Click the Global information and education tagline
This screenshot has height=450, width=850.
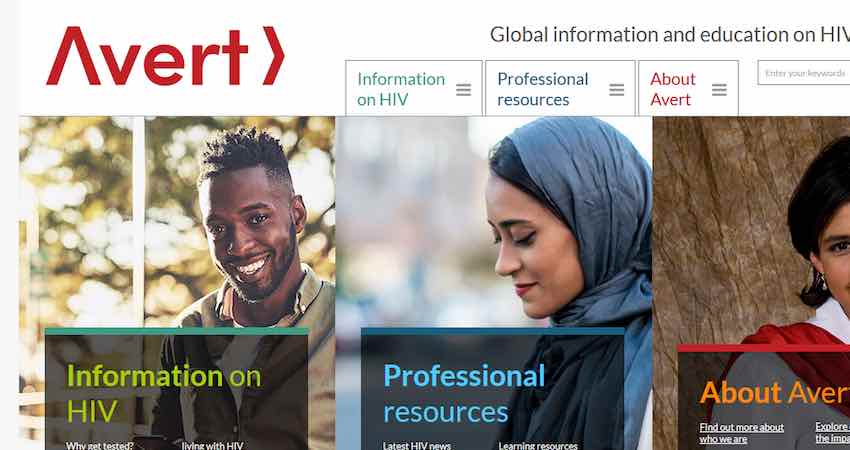coord(669,35)
